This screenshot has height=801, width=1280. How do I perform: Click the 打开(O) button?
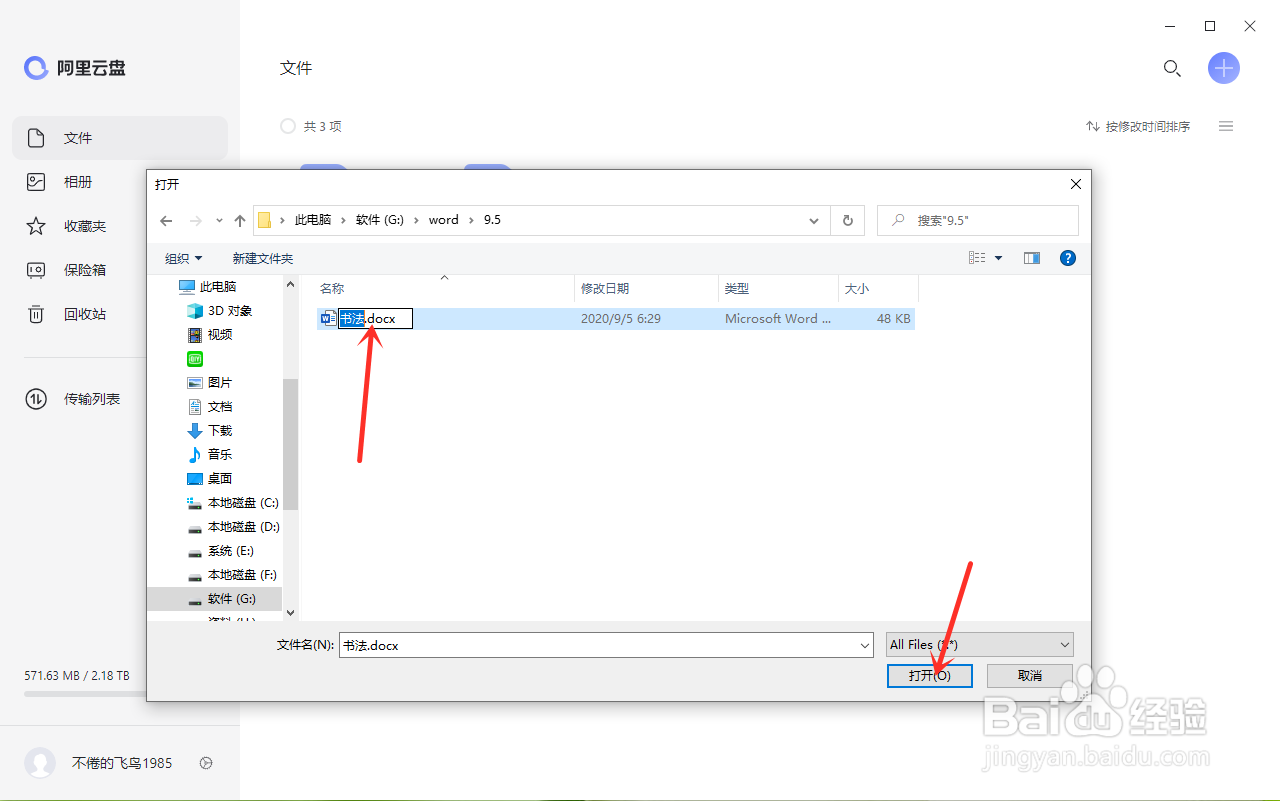930,676
